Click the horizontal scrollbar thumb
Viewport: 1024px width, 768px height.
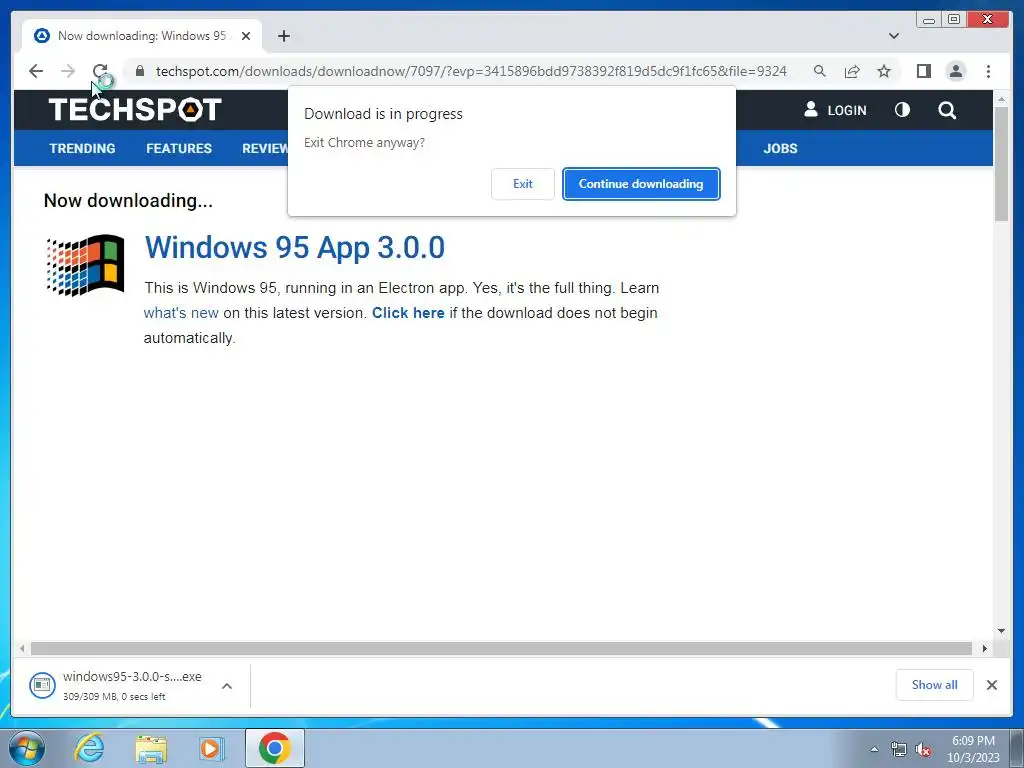[501, 648]
